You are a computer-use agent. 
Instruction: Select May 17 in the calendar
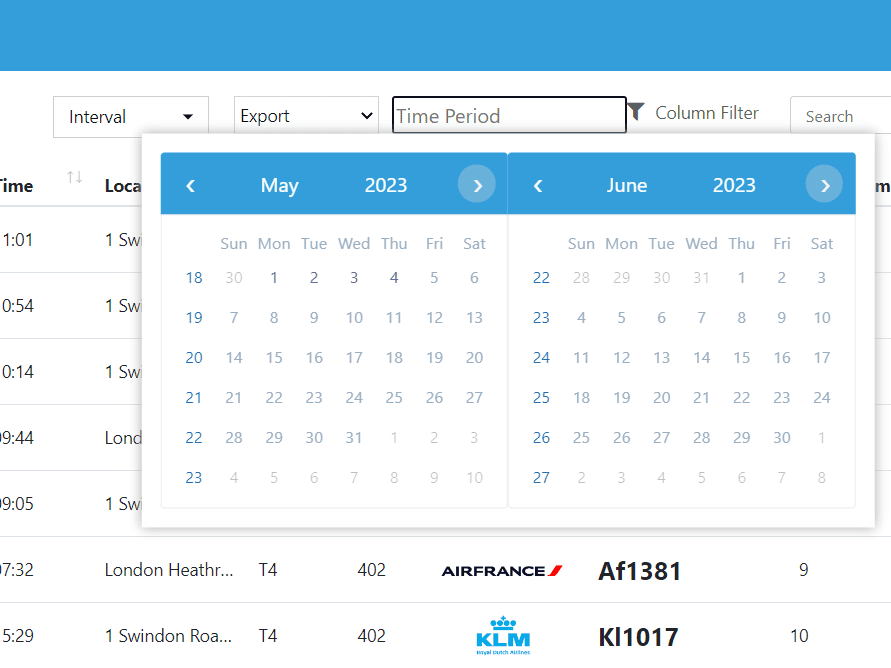click(x=354, y=358)
